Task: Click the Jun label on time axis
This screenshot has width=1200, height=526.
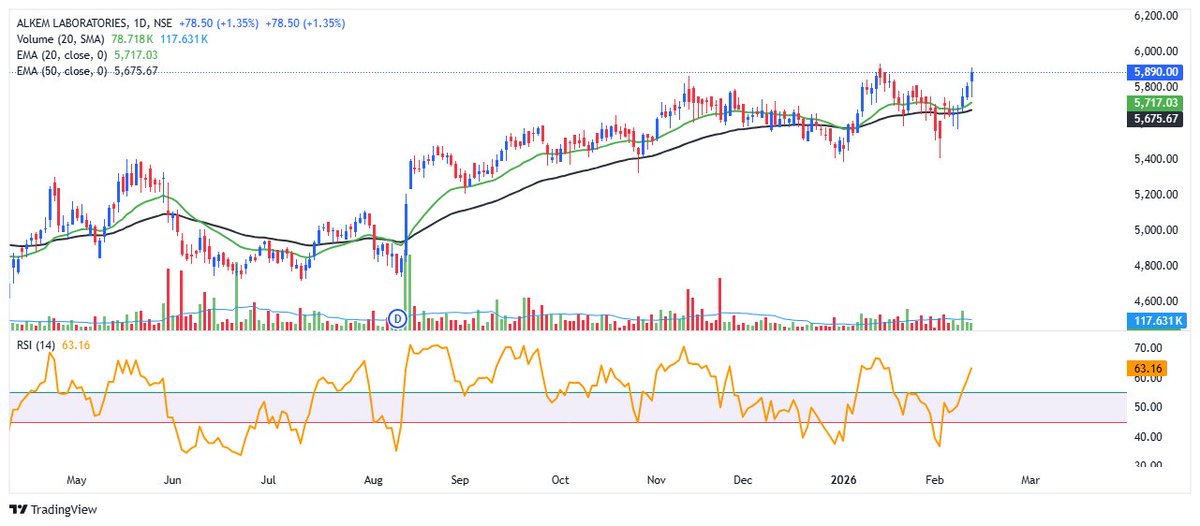Action: click(x=174, y=480)
